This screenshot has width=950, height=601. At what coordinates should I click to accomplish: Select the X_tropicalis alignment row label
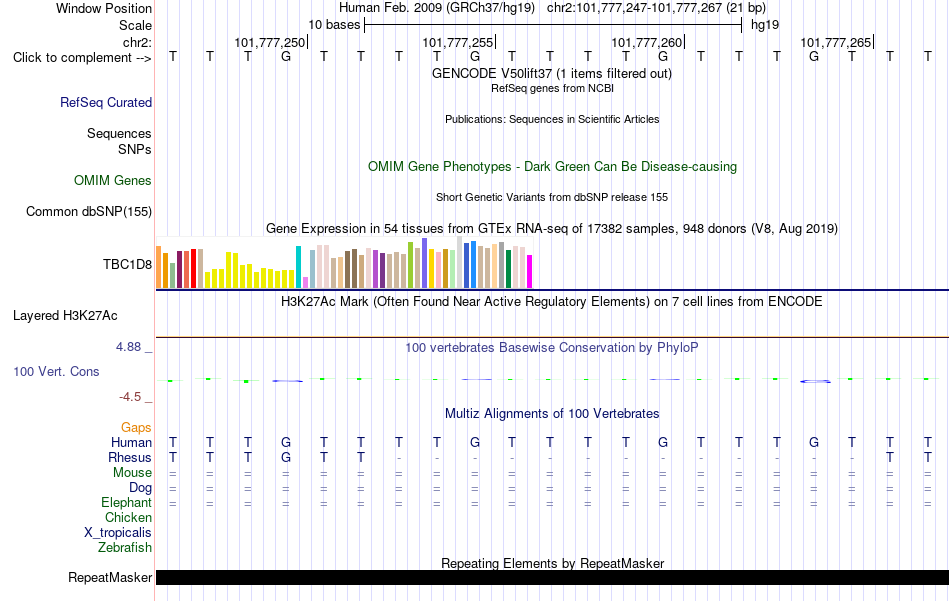pyautogui.click(x=118, y=533)
